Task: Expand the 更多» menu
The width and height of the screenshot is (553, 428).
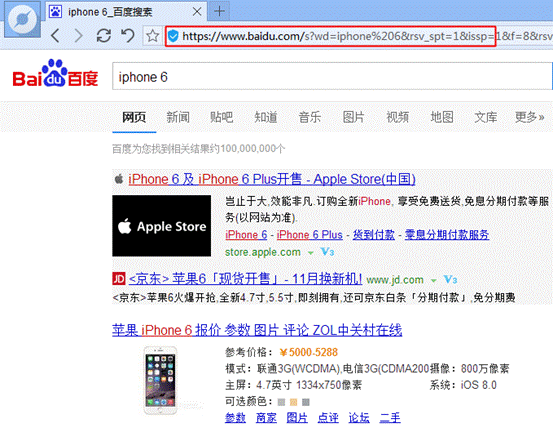Action: [x=529, y=117]
